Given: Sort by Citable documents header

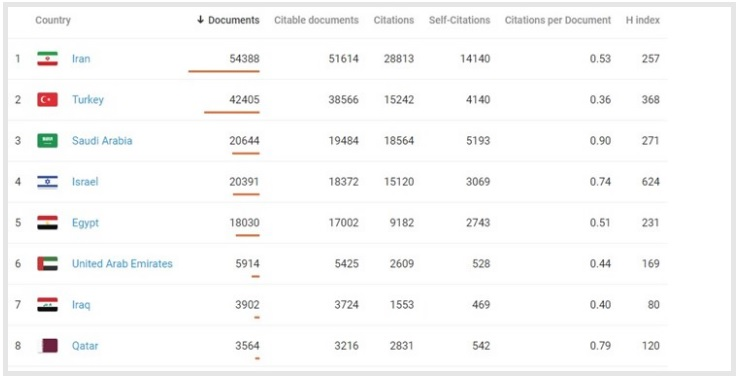Looking at the screenshot, I should (x=316, y=20).
